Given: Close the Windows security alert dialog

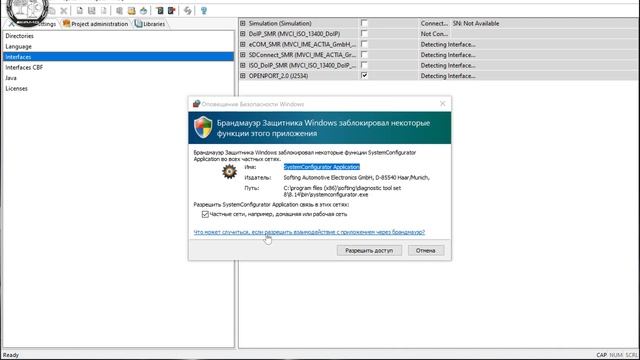Looking at the screenshot, I should [442, 104].
